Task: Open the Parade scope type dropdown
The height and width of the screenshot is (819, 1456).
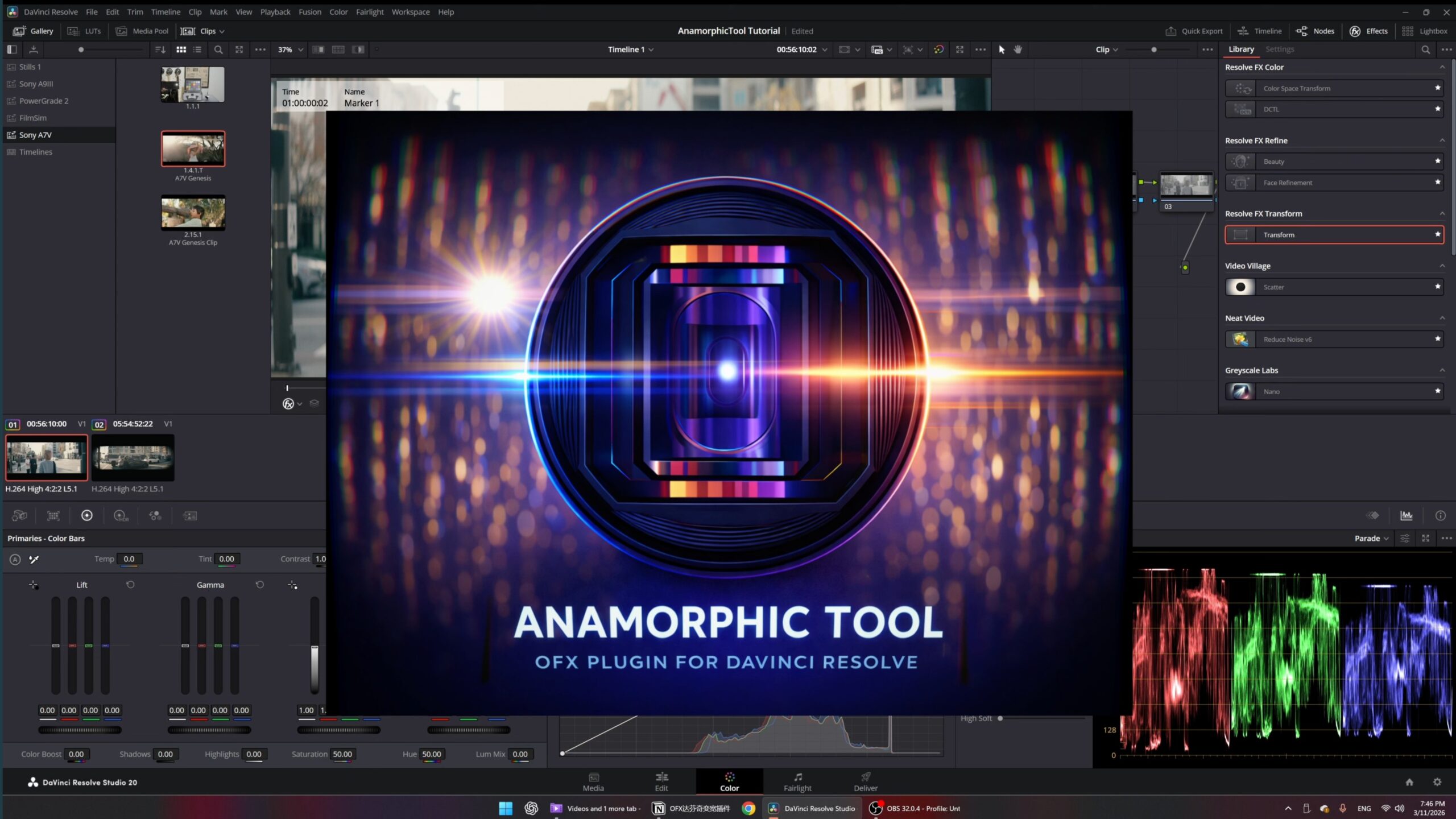Action: pos(1371,538)
